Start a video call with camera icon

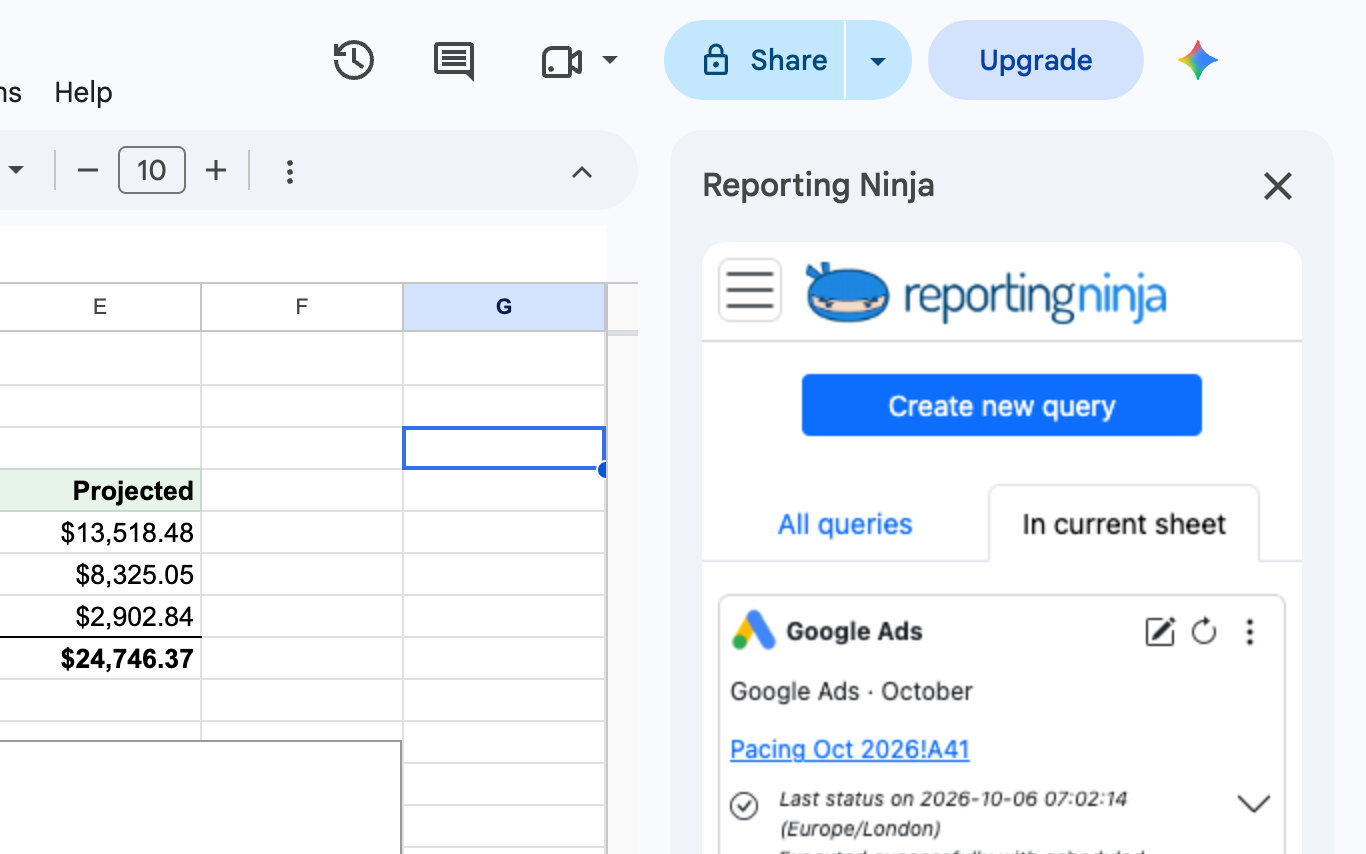562,62
